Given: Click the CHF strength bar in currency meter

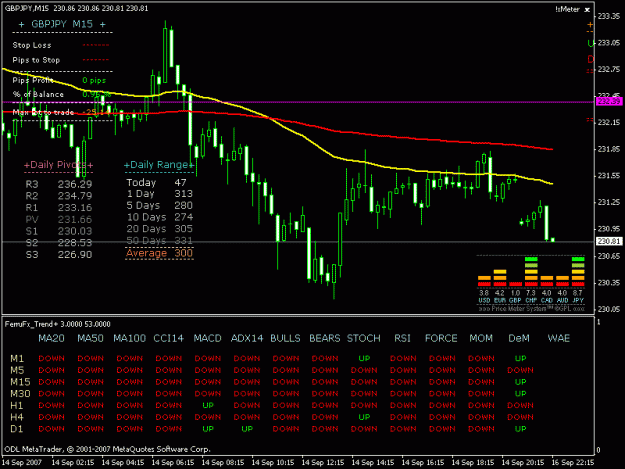Looking at the screenshot, I should click(x=531, y=272).
